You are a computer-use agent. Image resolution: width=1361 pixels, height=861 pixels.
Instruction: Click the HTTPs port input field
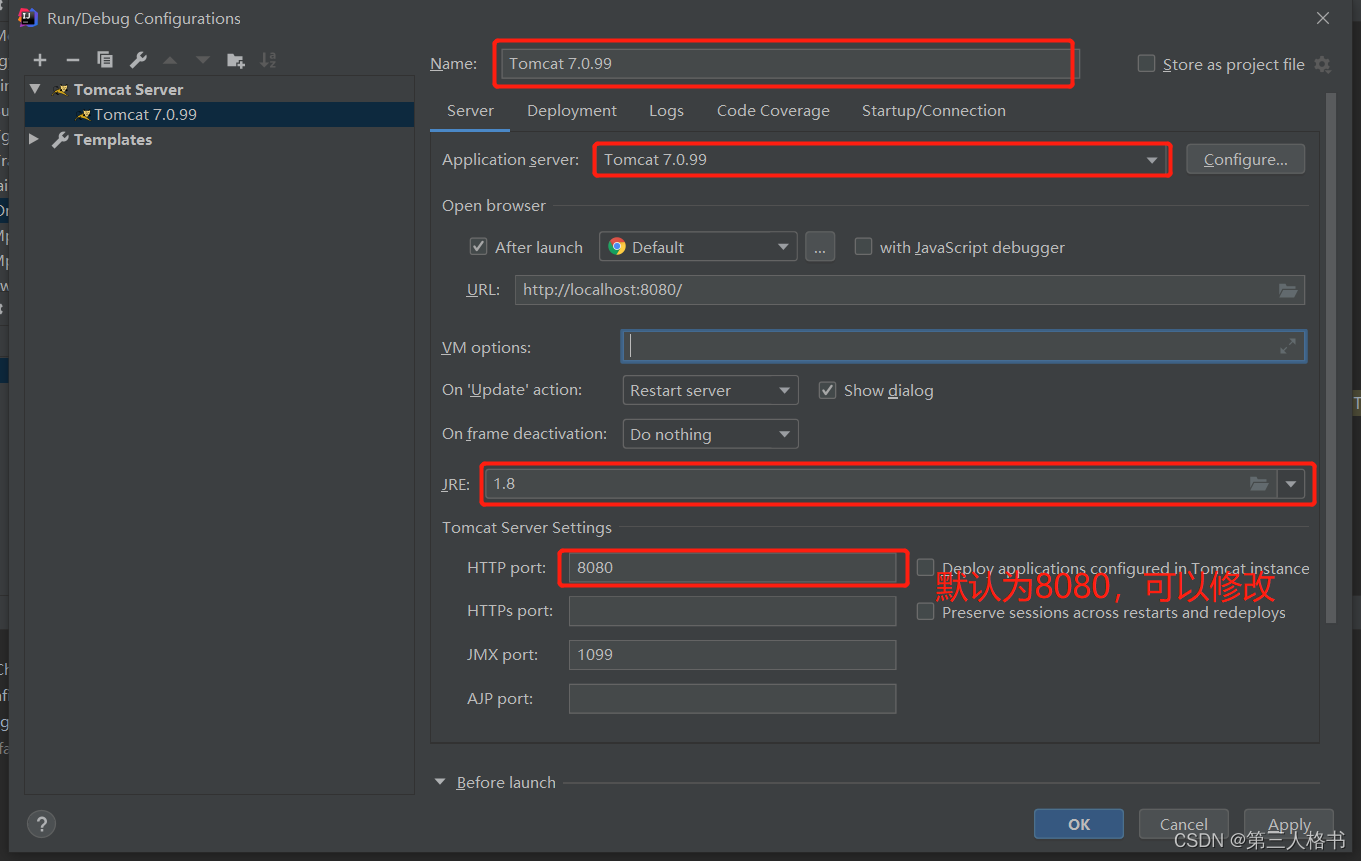click(x=732, y=611)
